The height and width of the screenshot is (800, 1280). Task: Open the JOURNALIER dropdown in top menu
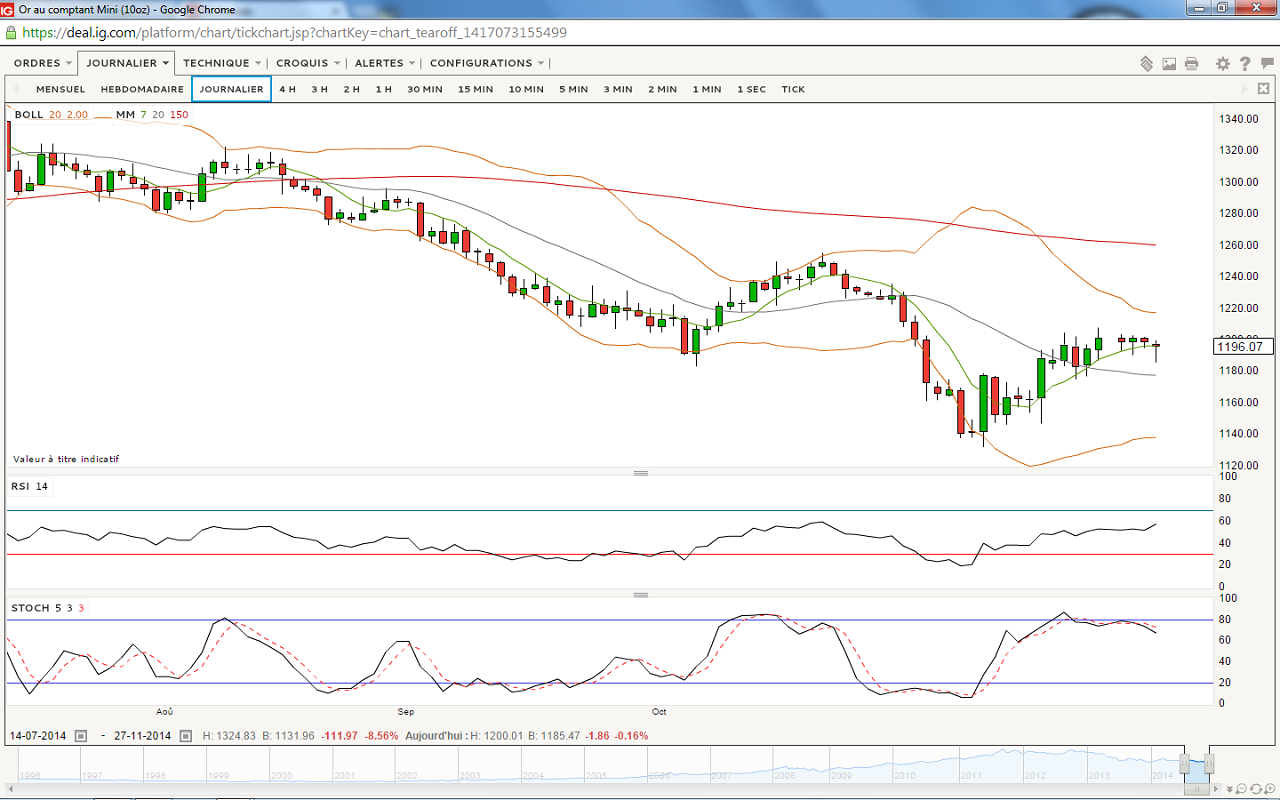[127, 63]
